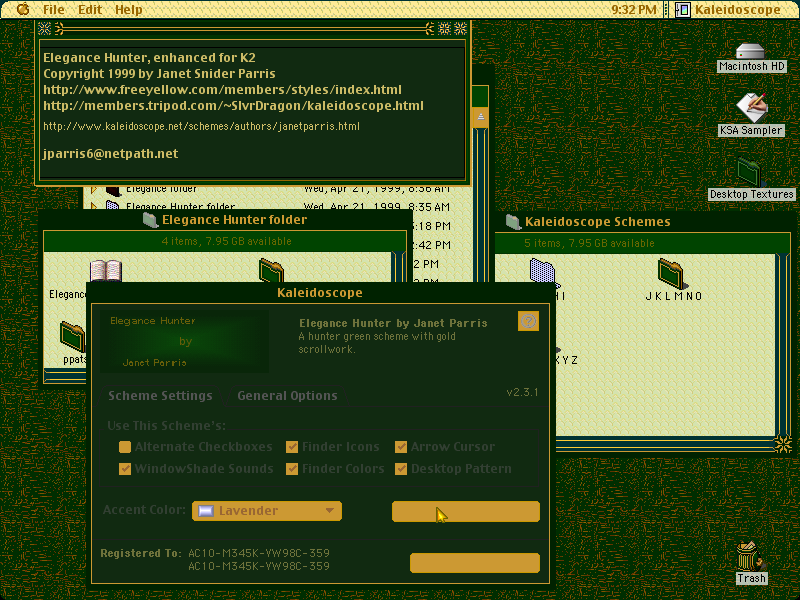The image size is (800, 600).
Task: Click the Lavender color swatch
Action: tap(206, 511)
